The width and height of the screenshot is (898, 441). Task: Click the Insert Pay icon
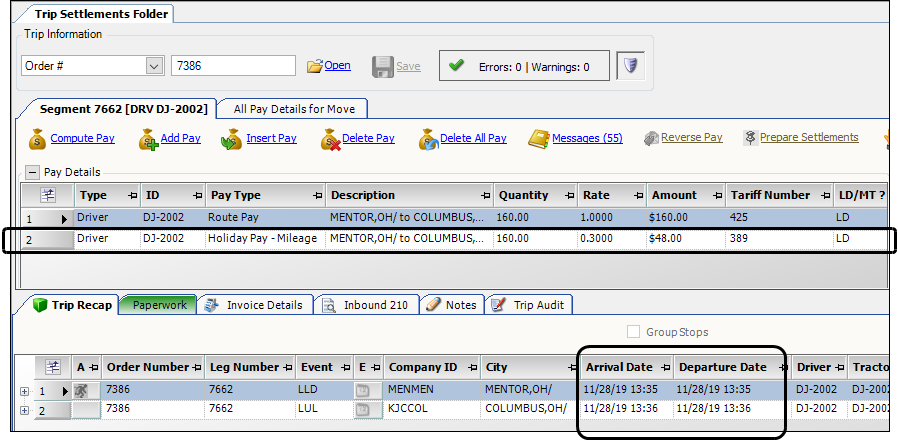click(x=232, y=139)
